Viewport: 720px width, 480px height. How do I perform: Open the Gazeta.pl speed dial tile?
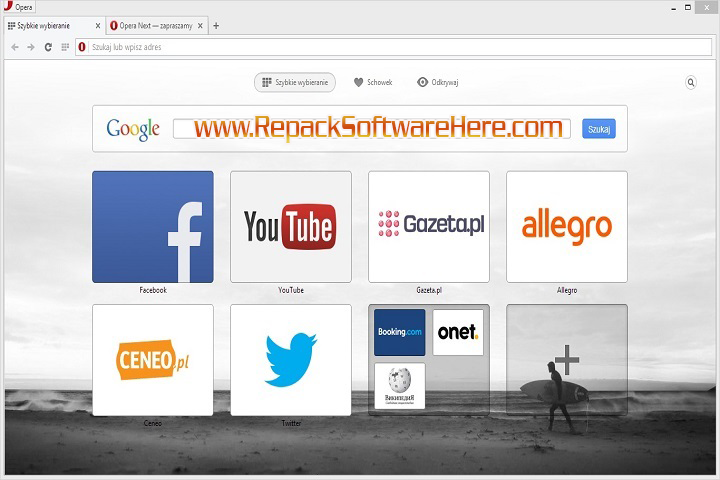coord(429,227)
